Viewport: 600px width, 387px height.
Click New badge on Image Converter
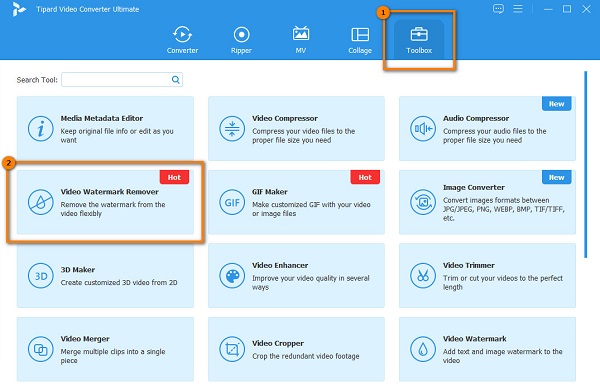[556, 177]
